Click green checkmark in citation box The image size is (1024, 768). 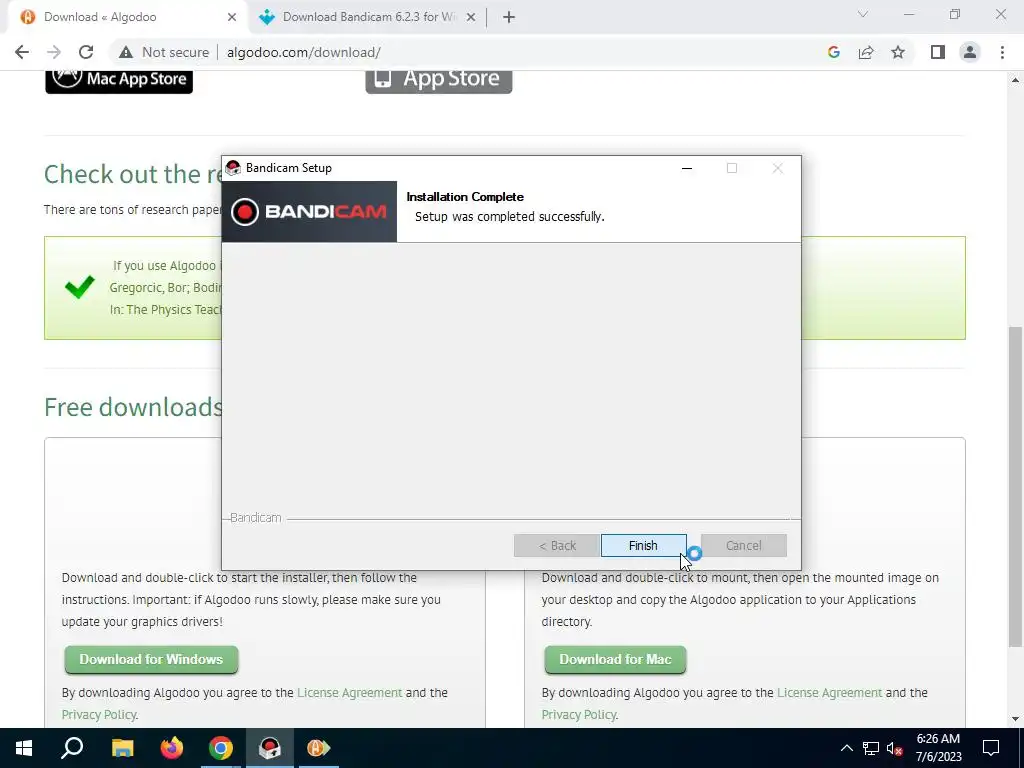click(x=80, y=287)
